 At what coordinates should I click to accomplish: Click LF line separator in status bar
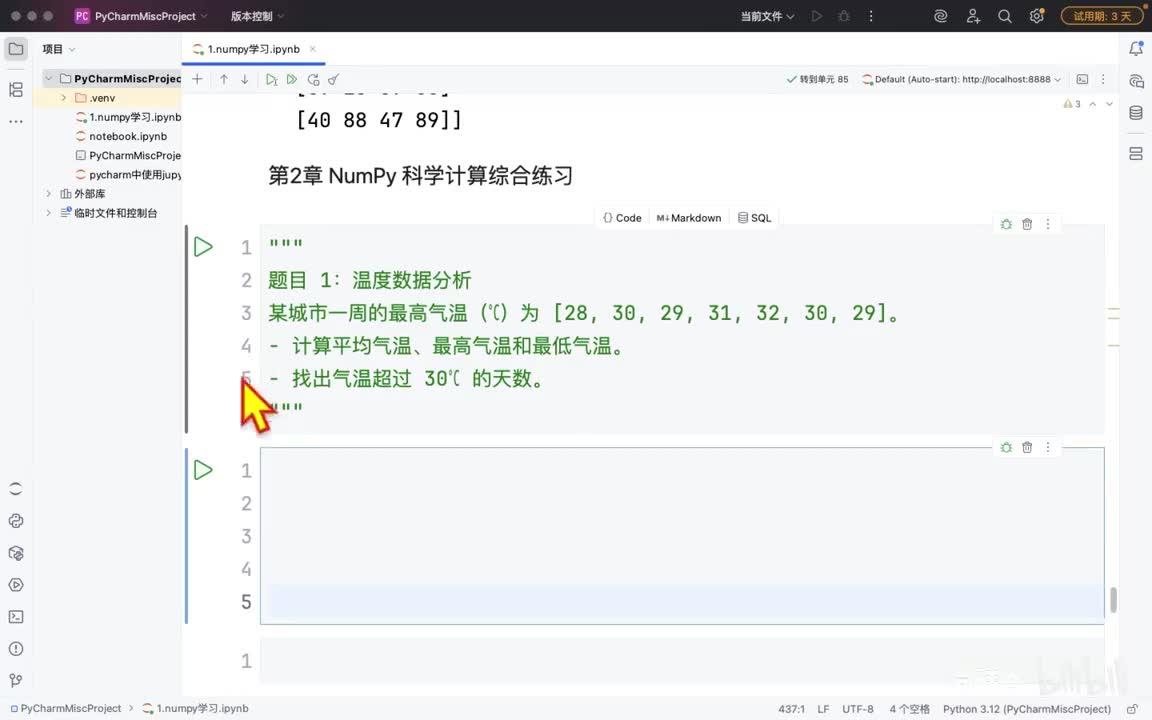[x=823, y=709]
